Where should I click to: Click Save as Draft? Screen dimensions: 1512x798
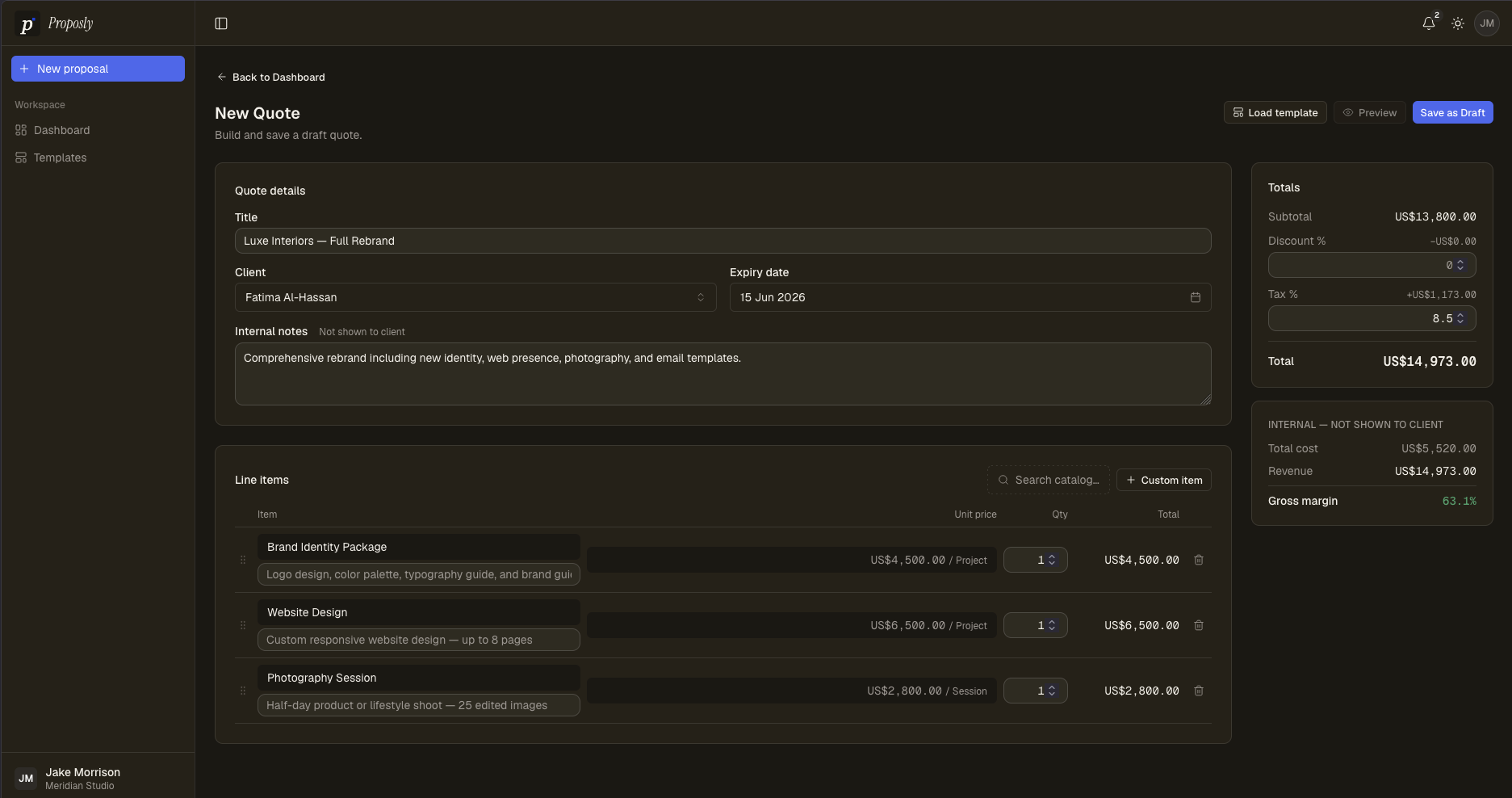(x=1453, y=112)
